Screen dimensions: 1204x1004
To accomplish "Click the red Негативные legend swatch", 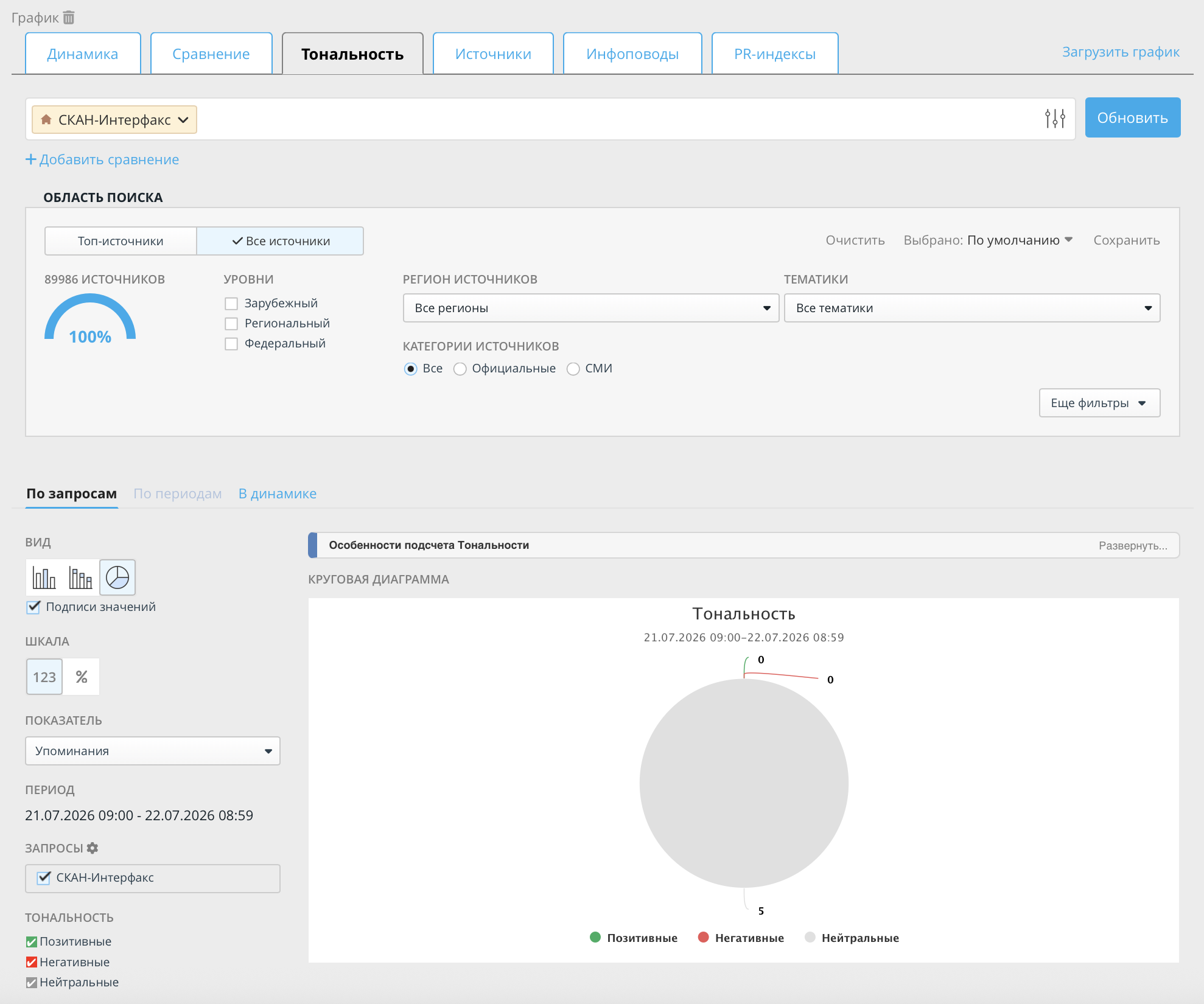I will [x=703, y=937].
